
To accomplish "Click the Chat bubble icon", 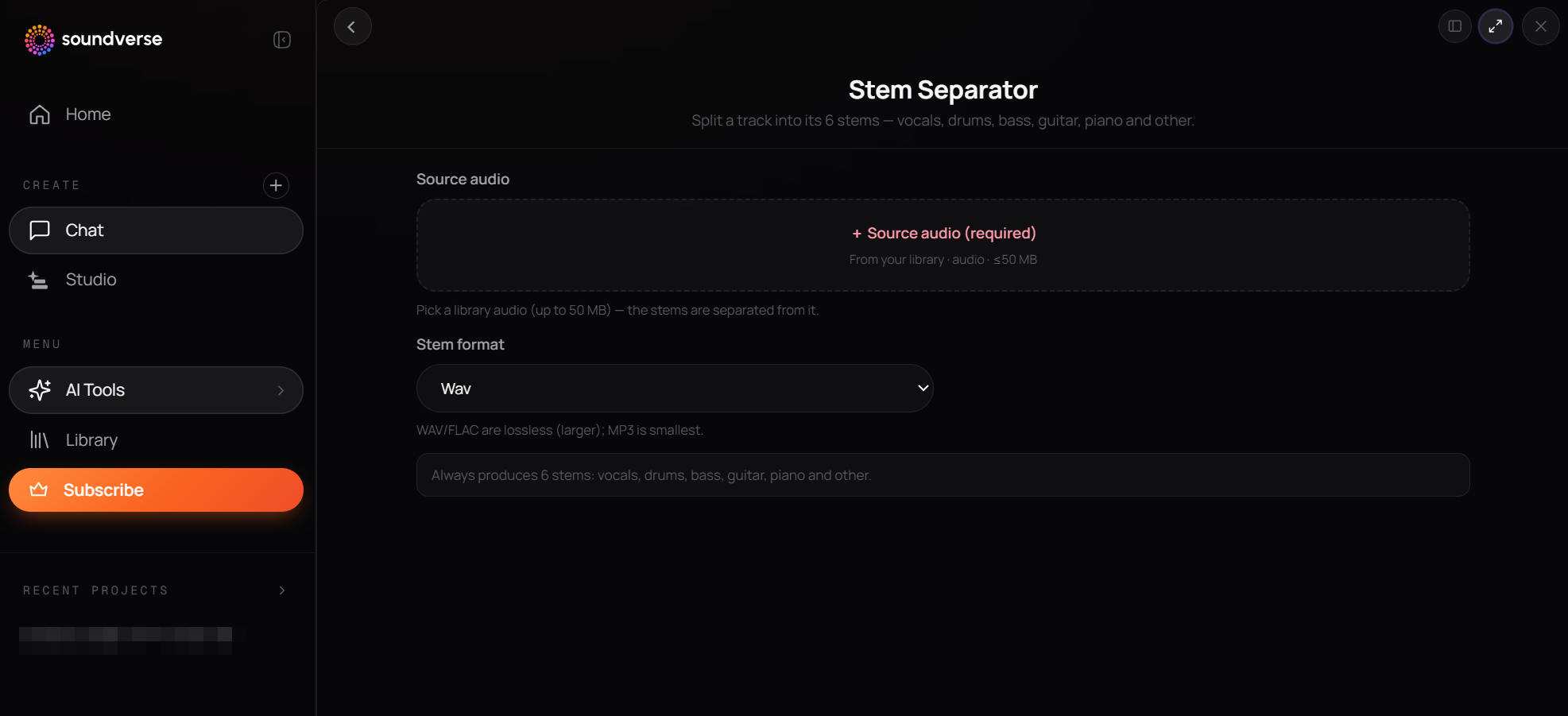I will [x=40, y=230].
